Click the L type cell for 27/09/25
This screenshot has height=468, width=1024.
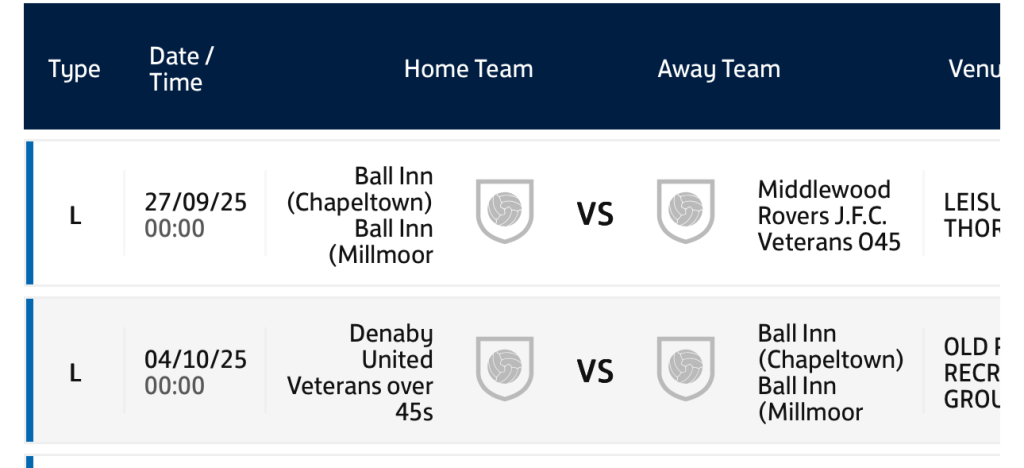click(x=75, y=215)
